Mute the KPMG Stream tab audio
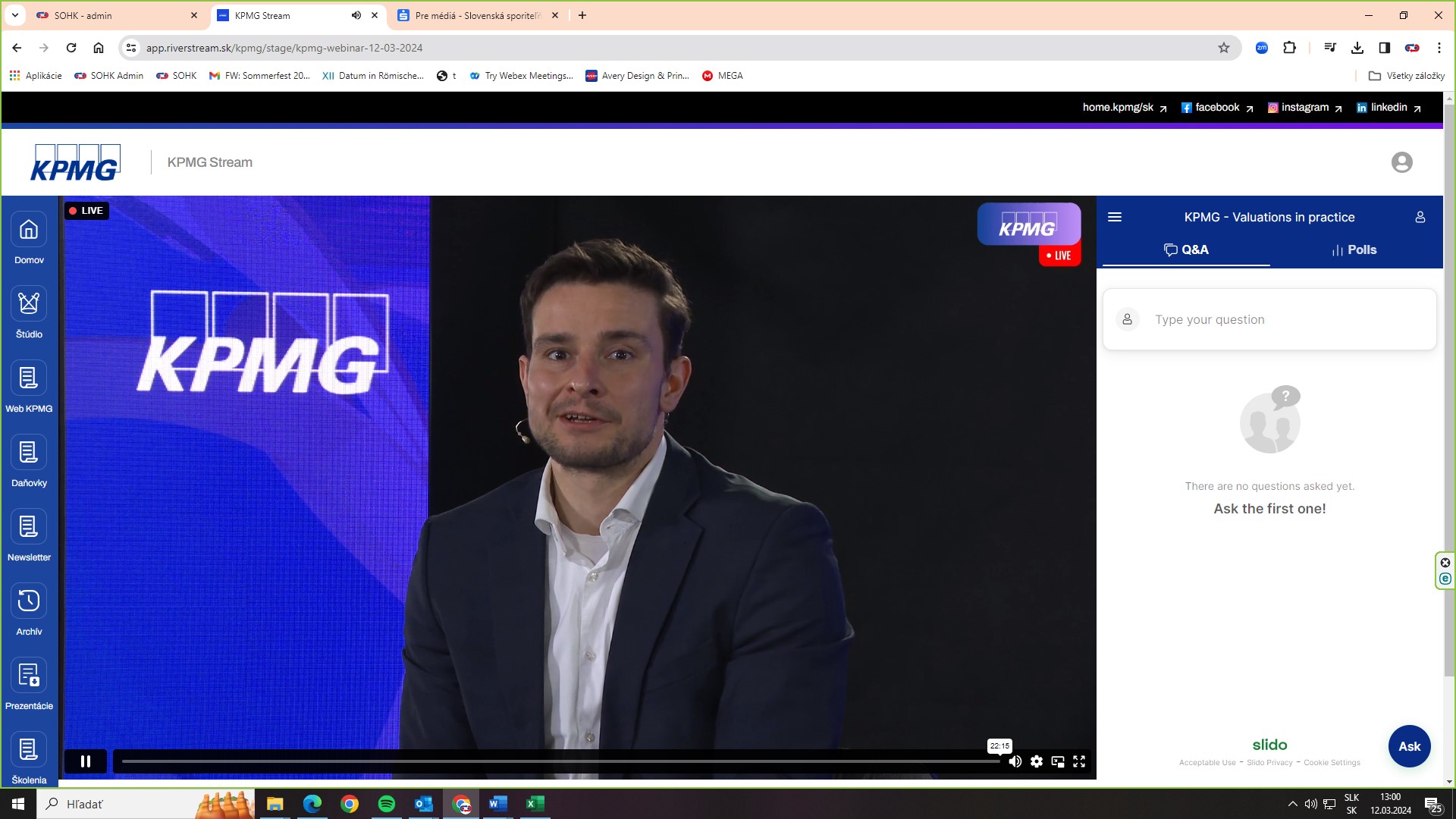This screenshot has width=1456, height=819. click(x=356, y=15)
